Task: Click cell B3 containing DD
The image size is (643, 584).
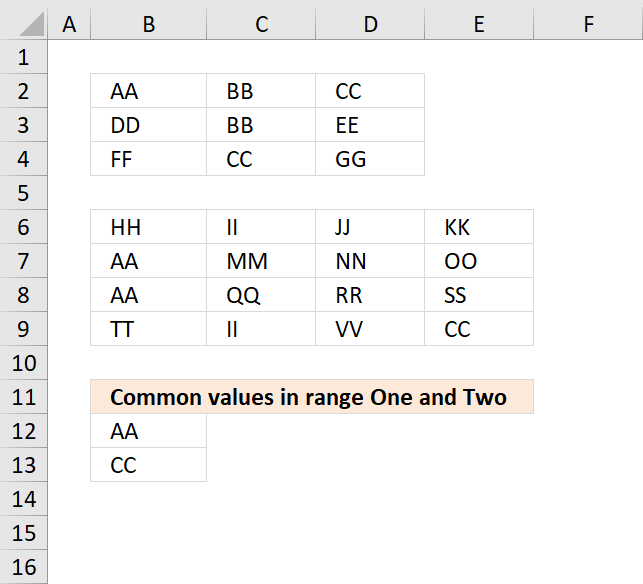Action: [148, 125]
